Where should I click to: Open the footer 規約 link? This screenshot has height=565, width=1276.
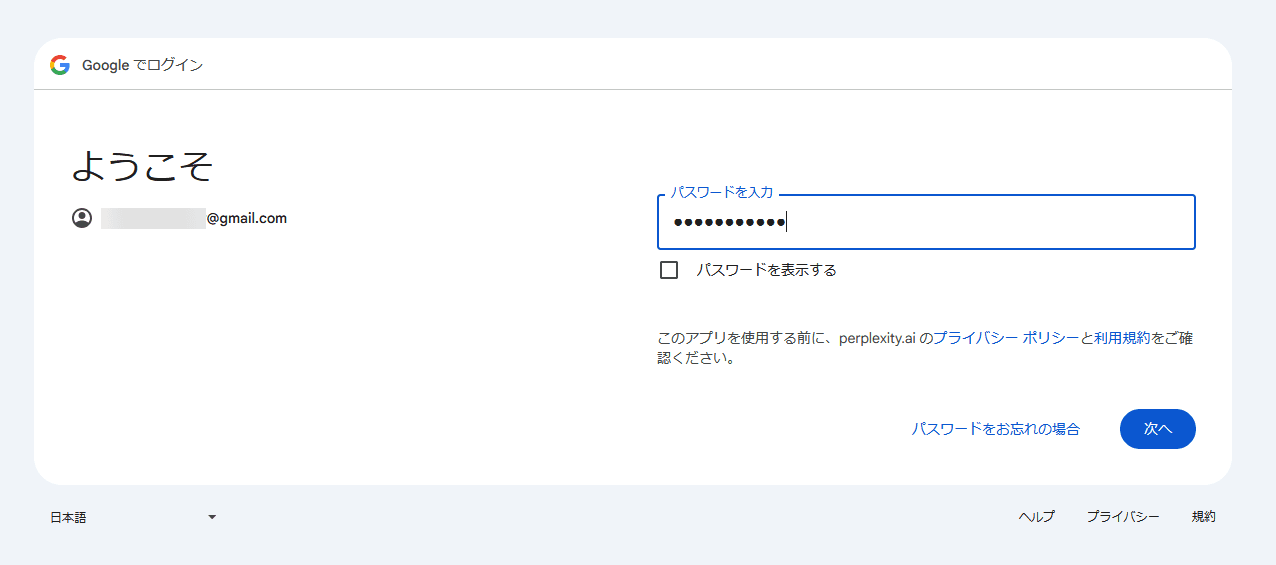1203,517
